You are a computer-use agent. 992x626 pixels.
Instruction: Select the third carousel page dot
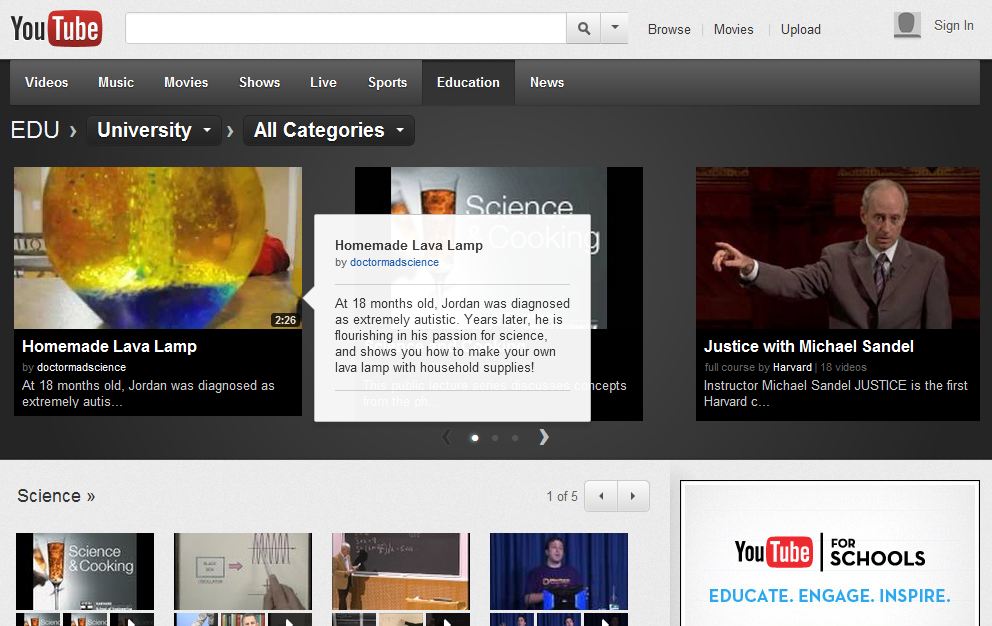point(515,438)
